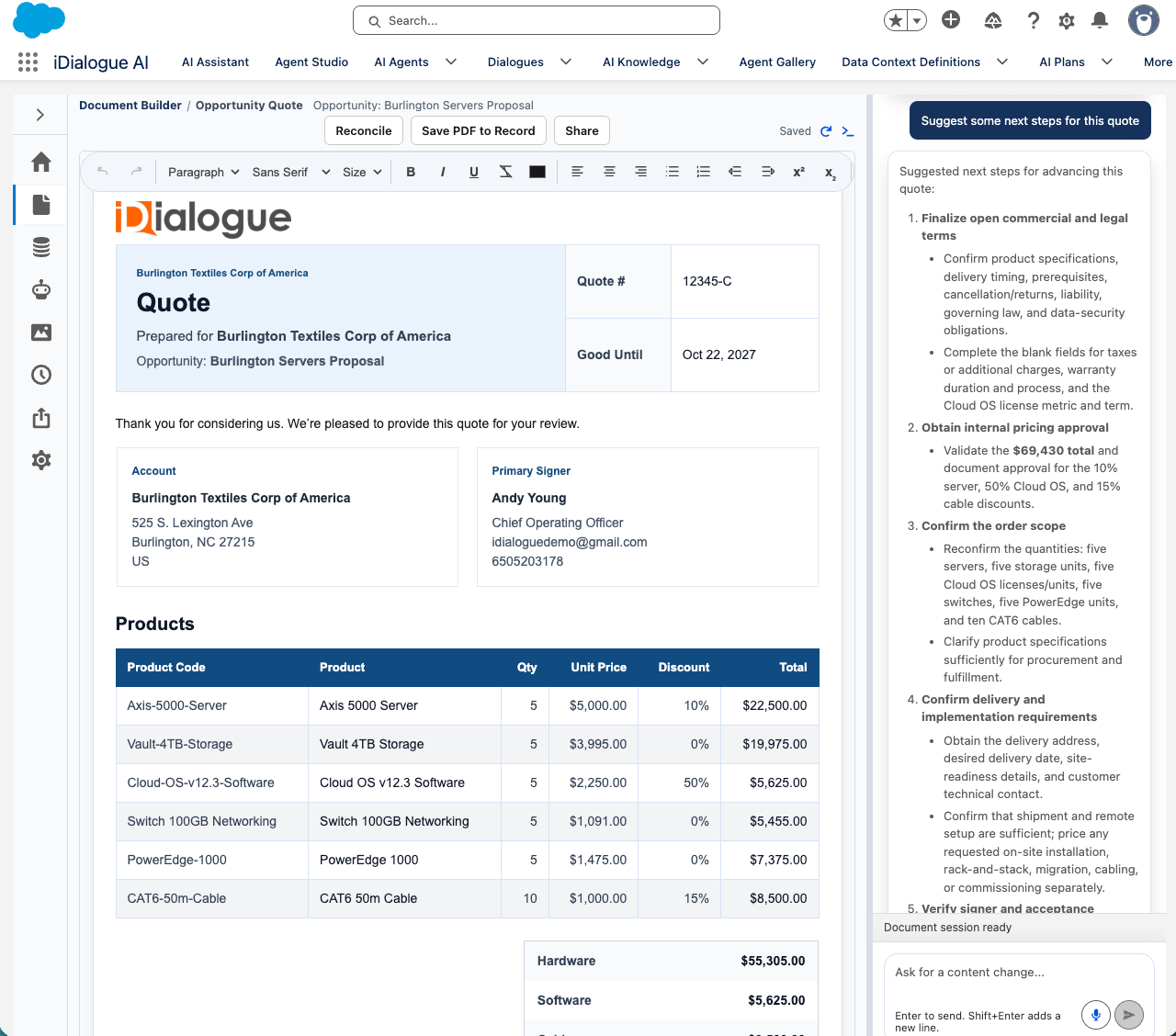Clear text formatting icon
The image size is (1176, 1036).
coord(505,172)
